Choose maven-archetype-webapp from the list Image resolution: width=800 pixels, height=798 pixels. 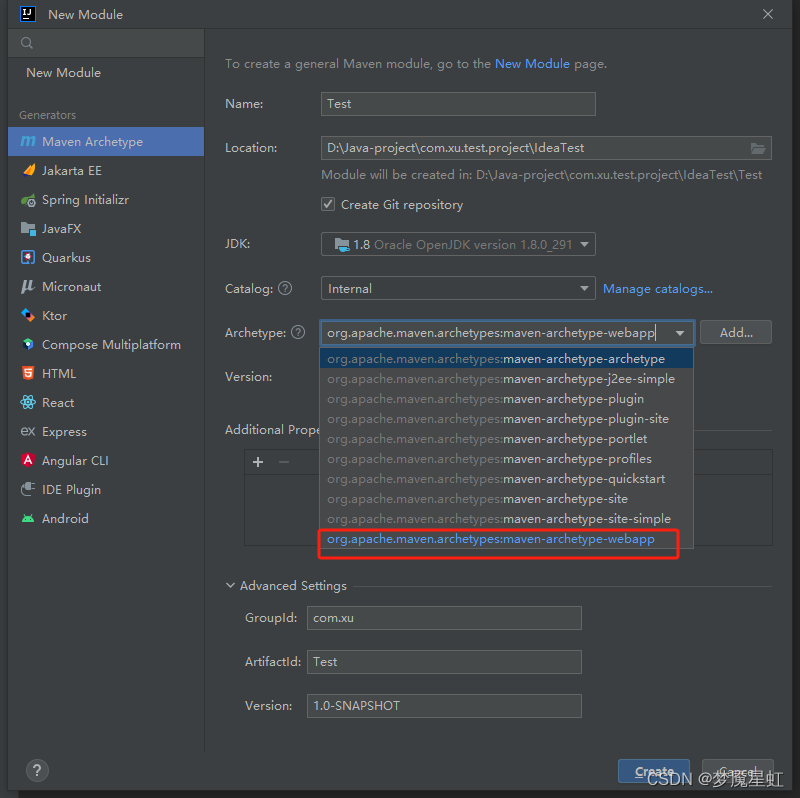pyautogui.click(x=506, y=539)
